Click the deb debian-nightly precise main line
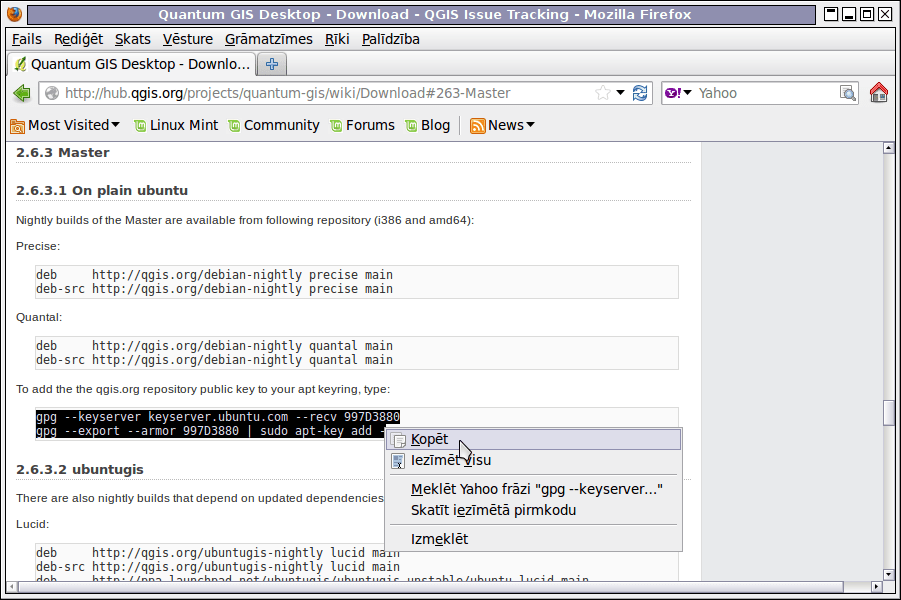 tap(214, 275)
